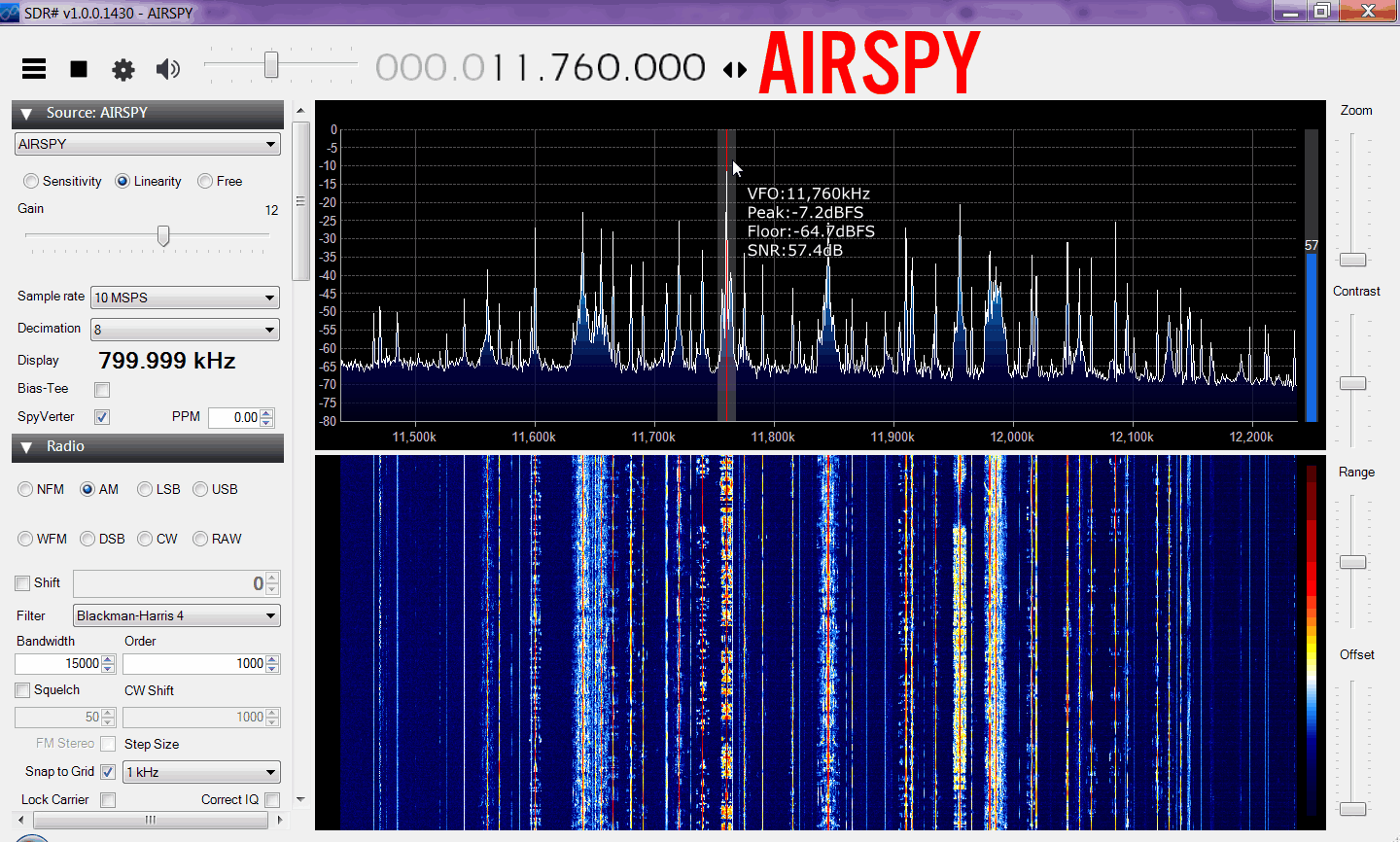Collapse the Radio panel section

click(26, 447)
